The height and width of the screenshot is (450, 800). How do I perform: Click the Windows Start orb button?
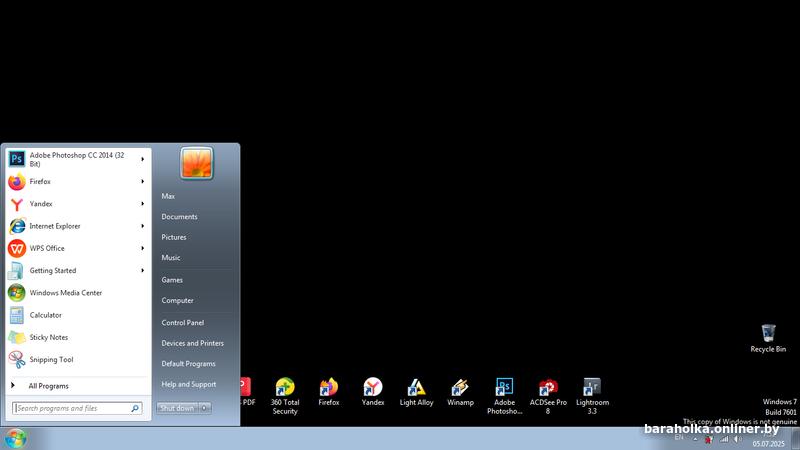pyautogui.click(x=15, y=439)
